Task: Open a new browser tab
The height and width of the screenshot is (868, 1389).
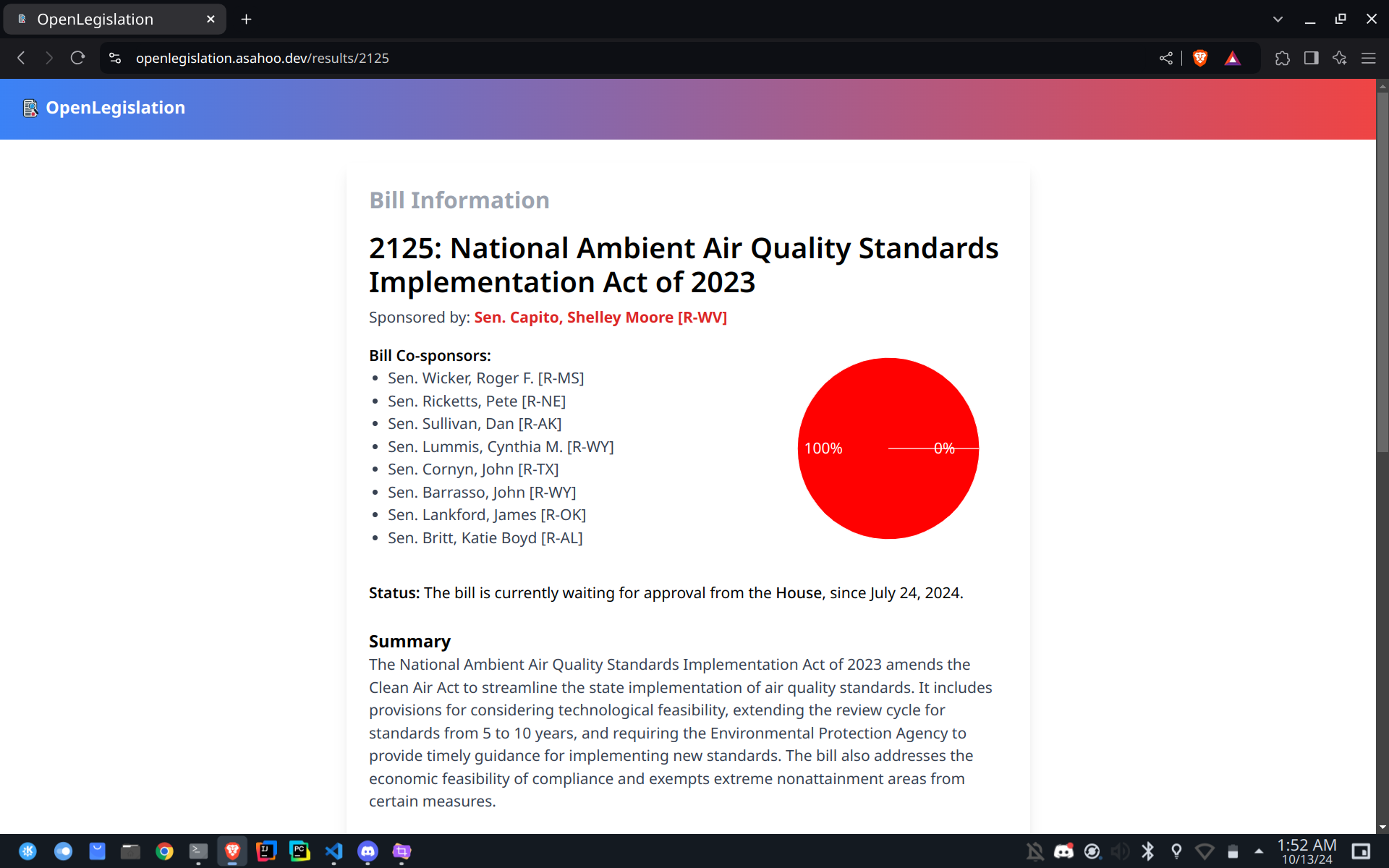Action: [246, 20]
